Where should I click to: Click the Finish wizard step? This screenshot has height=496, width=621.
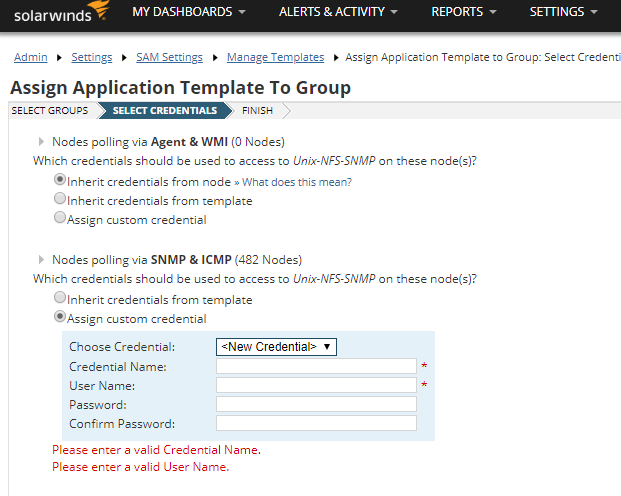[257, 111]
